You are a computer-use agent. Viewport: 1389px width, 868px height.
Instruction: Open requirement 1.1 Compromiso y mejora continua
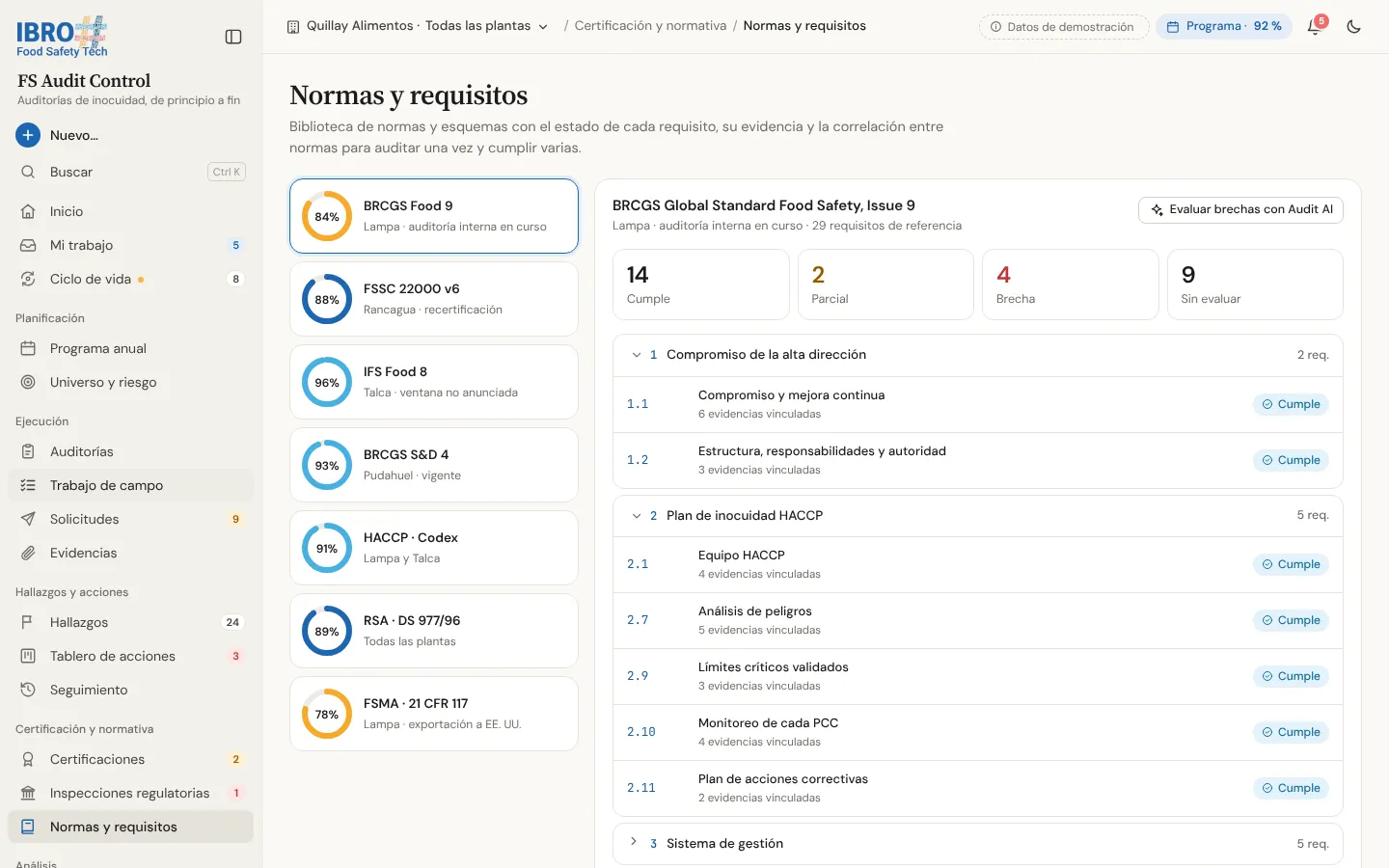click(x=978, y=404)
